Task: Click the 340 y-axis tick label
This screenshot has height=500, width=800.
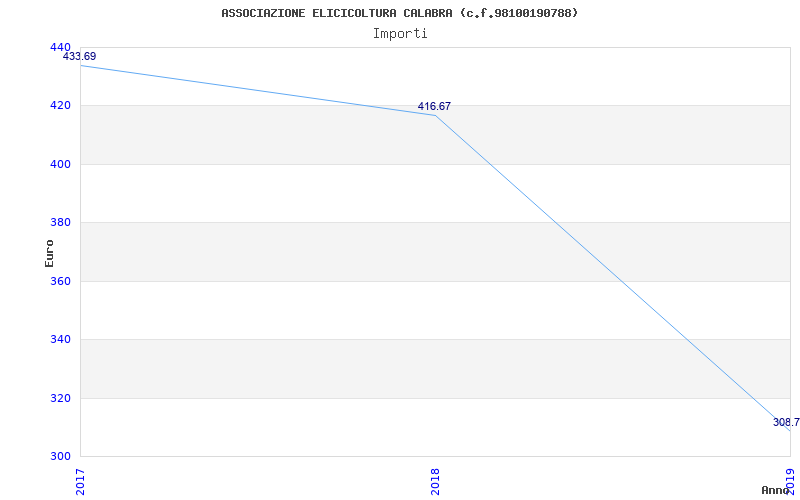Action: point(60,339)
